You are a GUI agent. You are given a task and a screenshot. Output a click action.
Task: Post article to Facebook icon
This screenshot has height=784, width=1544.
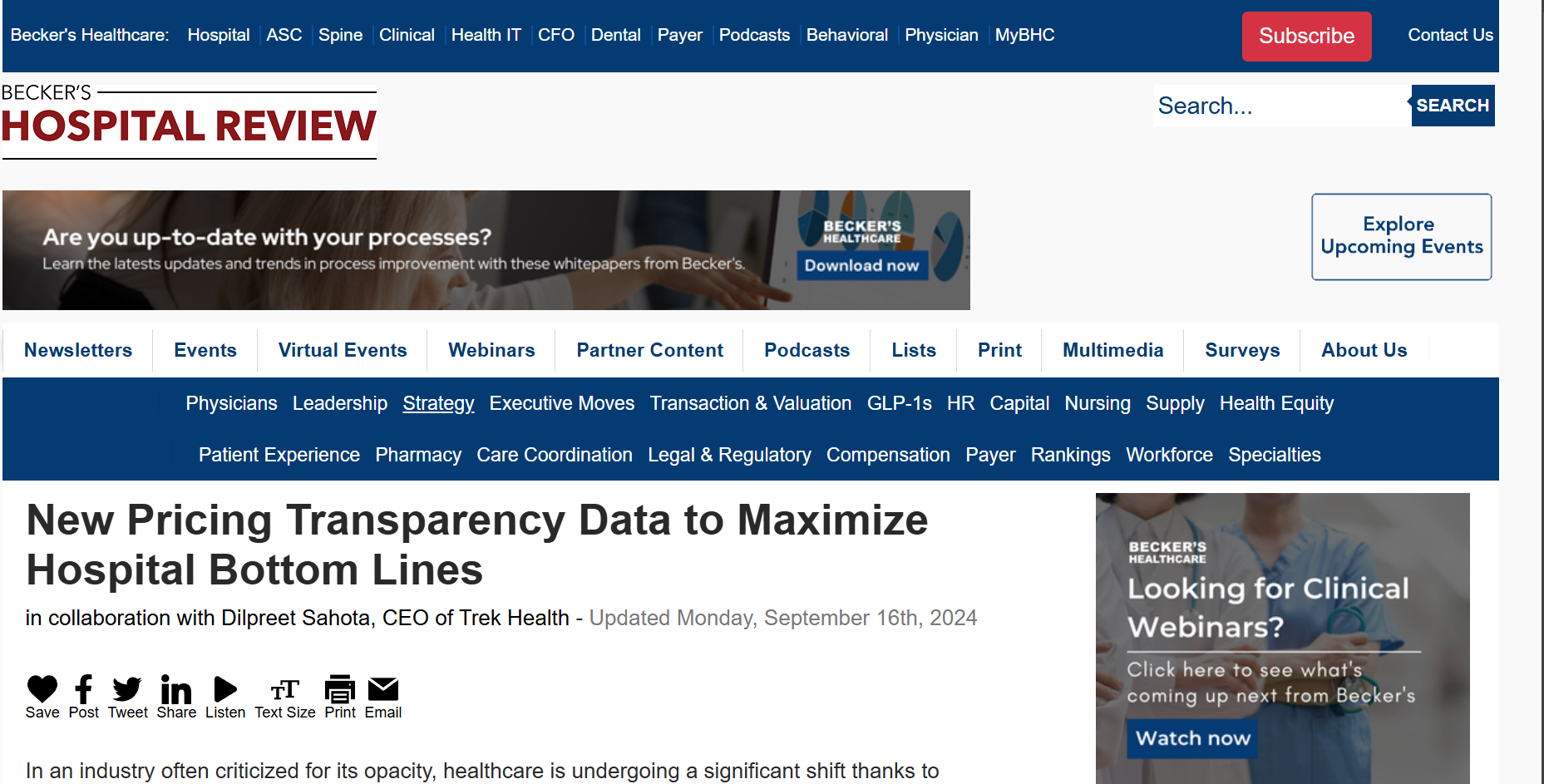[83, 688]
